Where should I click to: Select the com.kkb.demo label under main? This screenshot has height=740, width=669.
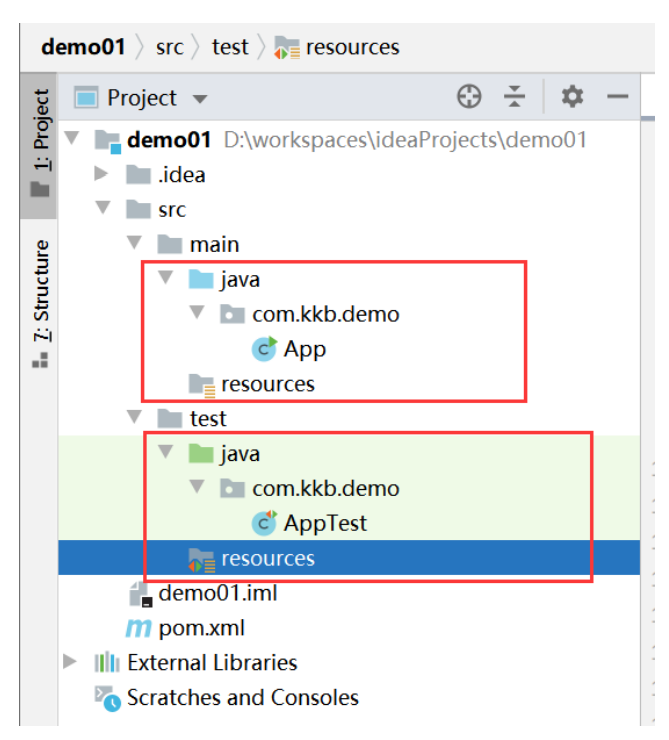click(x=326, y=314)
